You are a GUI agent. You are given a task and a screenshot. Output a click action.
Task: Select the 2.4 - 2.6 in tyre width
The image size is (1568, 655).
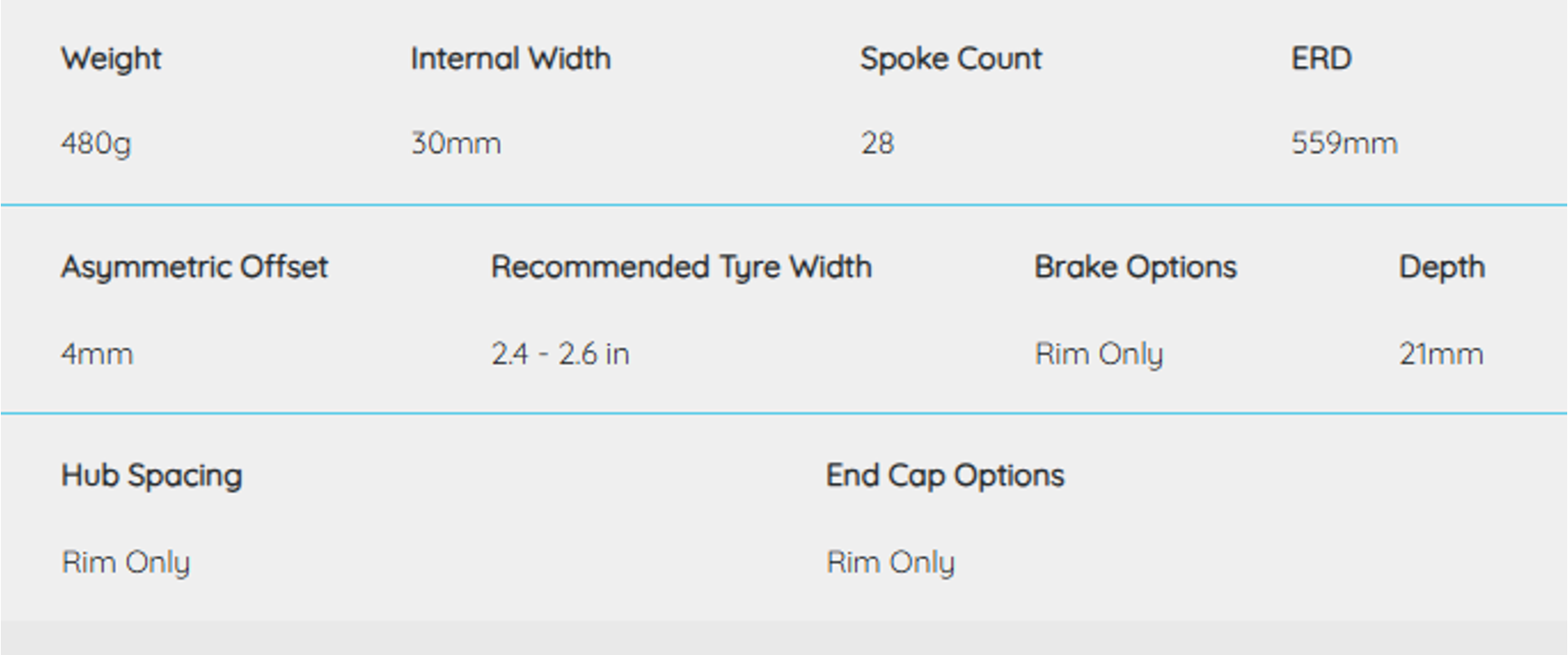pyautogui.click(x=560, y=354)
